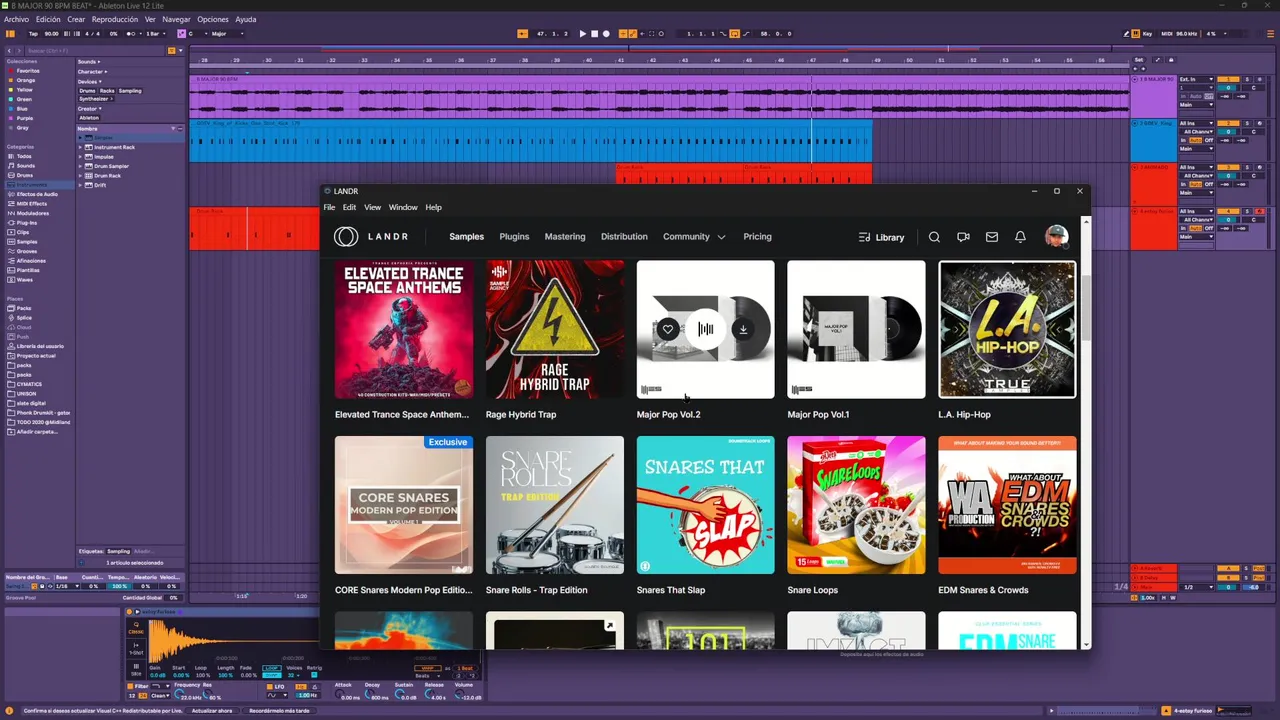This screenshot has width=1280, height=720.
Task: Toggle the Key map mode in Ableton
Action: 1145,34
